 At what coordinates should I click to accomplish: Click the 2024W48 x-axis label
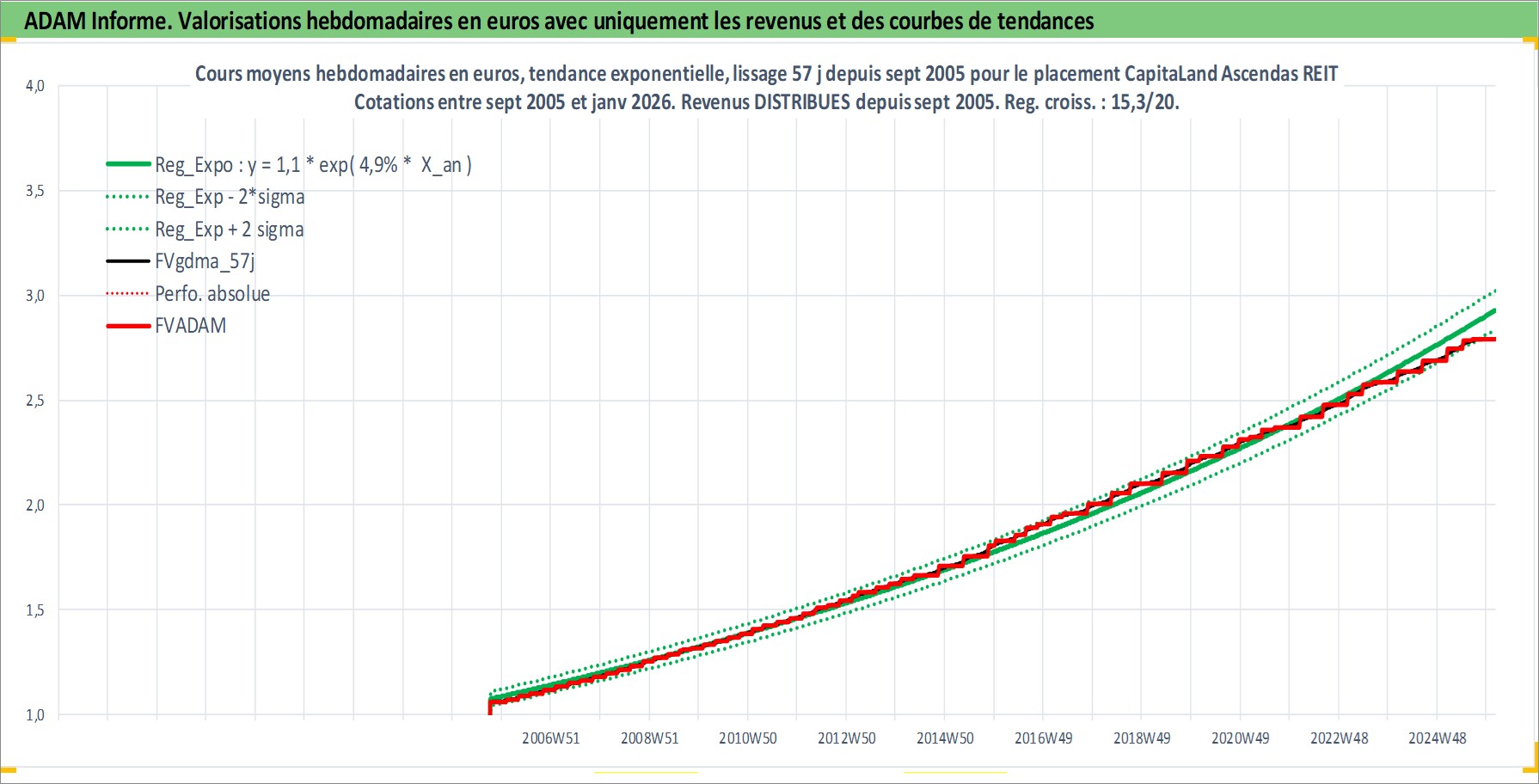click(1438, 738)
